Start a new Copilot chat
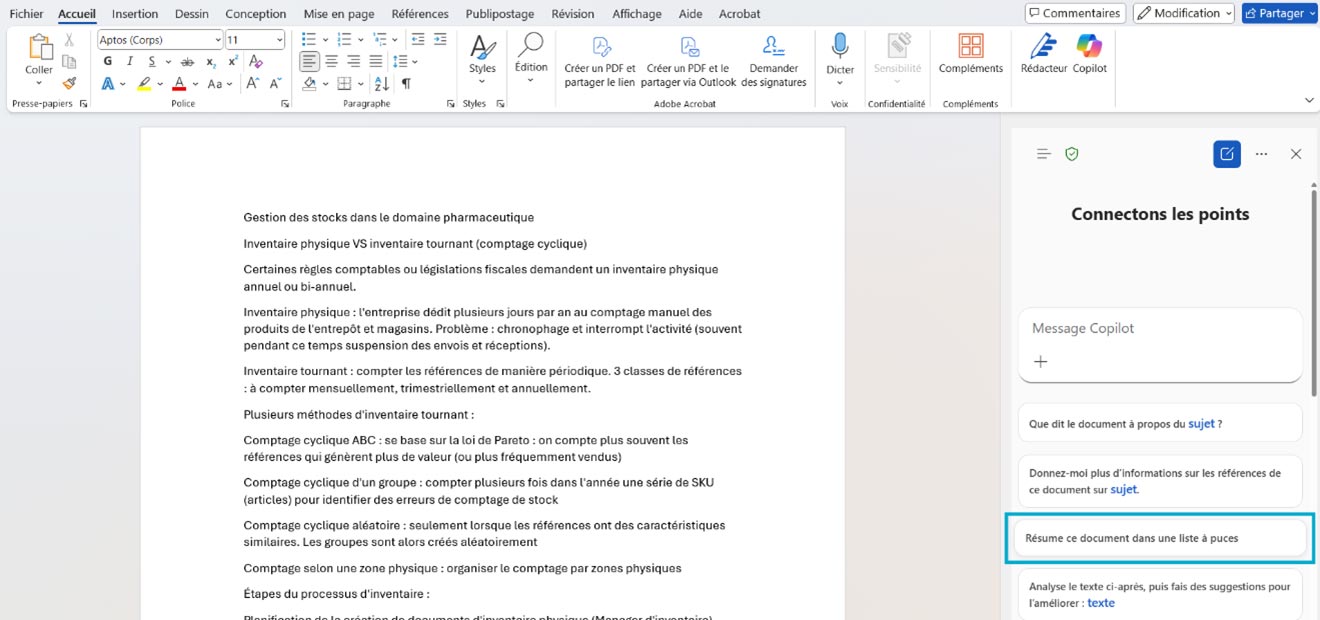This screenshot has height=620, width=1320. (x=1226, y=154)
